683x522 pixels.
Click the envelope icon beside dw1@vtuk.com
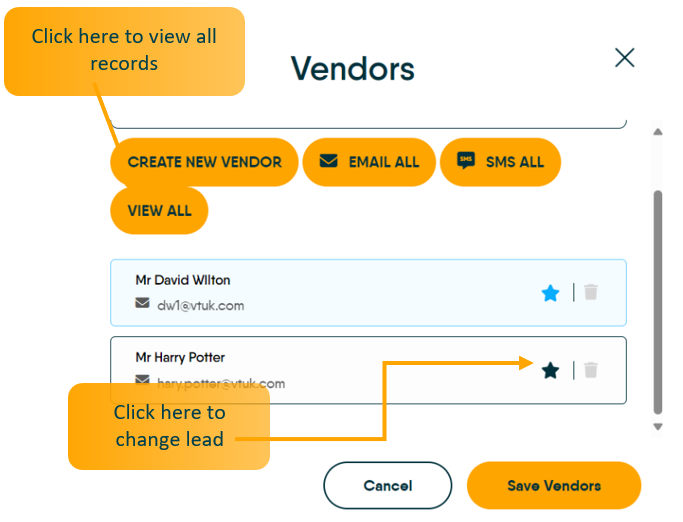[x=142, y=305]
